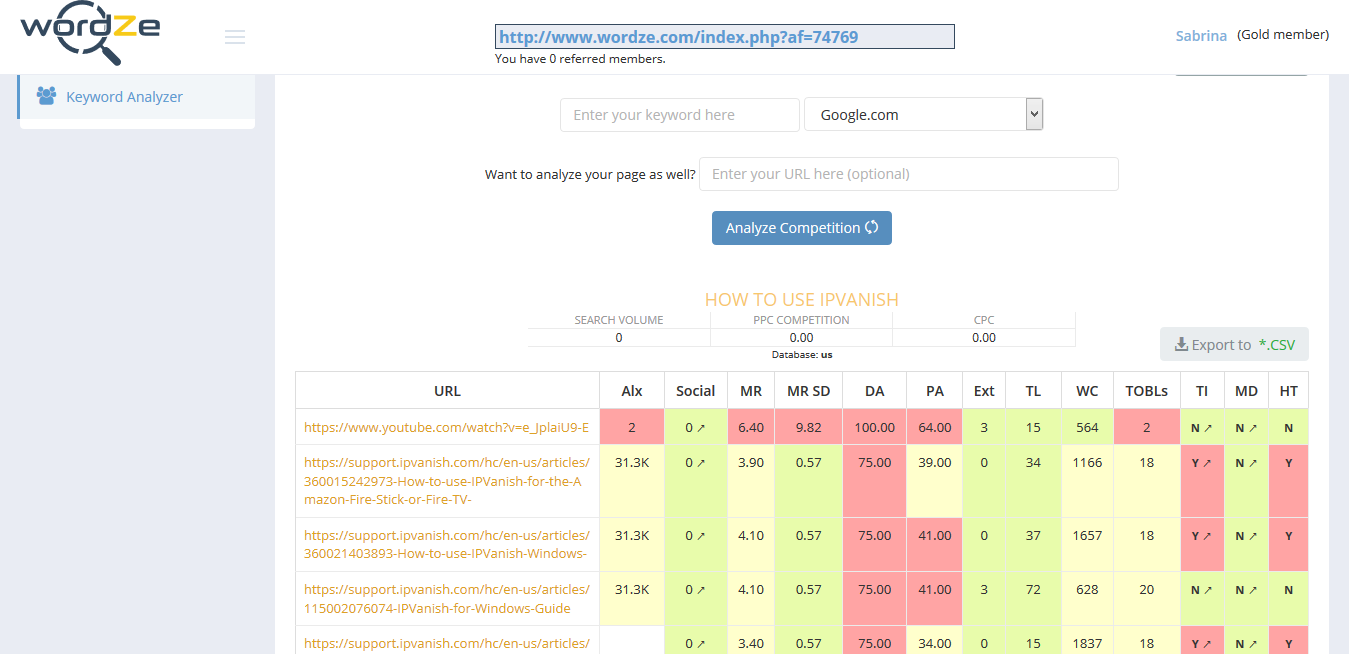
Task: Click the TL column header
Action: 1033,391
